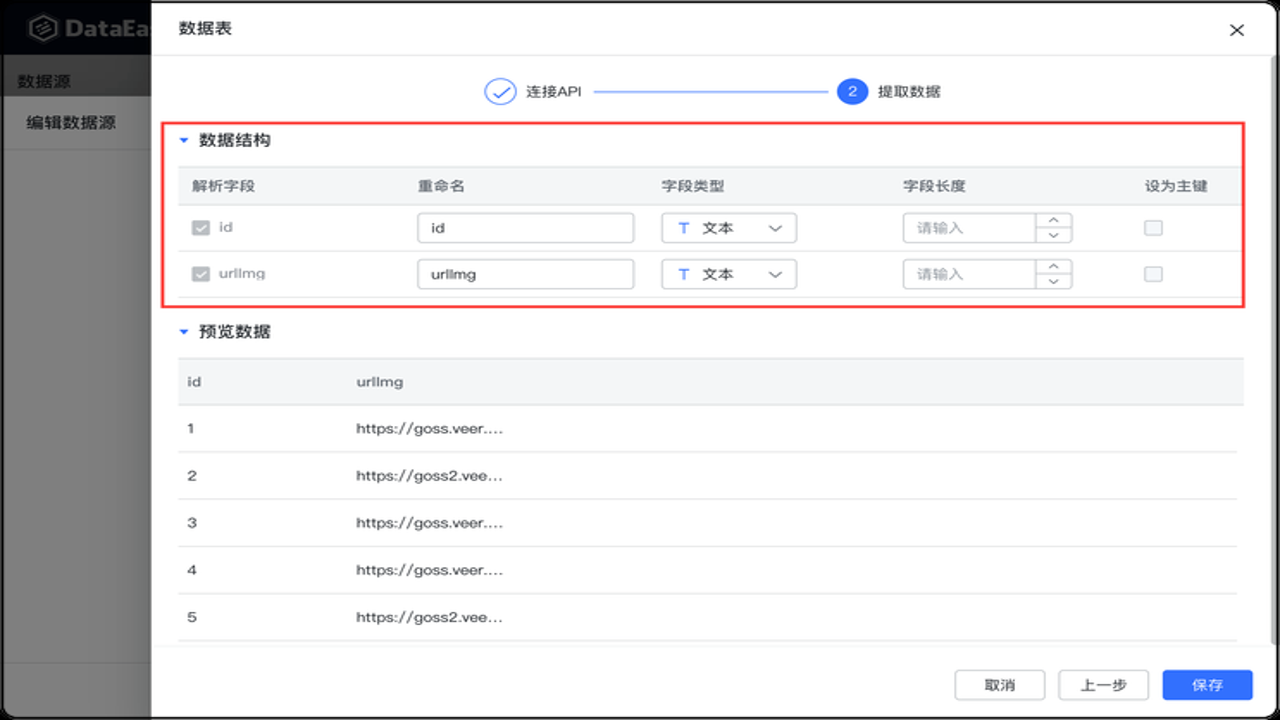Image resolution: width=1280 pixels, height=720 pixels.
Task: Click the DataEase logo icon
Action: point(43,28)
